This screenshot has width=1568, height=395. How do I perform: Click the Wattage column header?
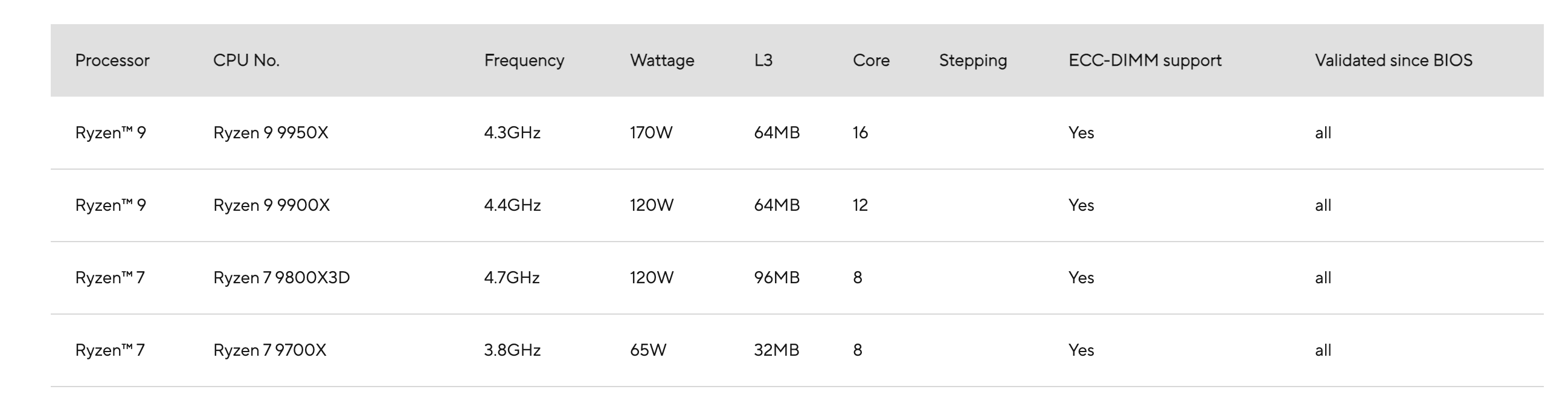(661, 60)
